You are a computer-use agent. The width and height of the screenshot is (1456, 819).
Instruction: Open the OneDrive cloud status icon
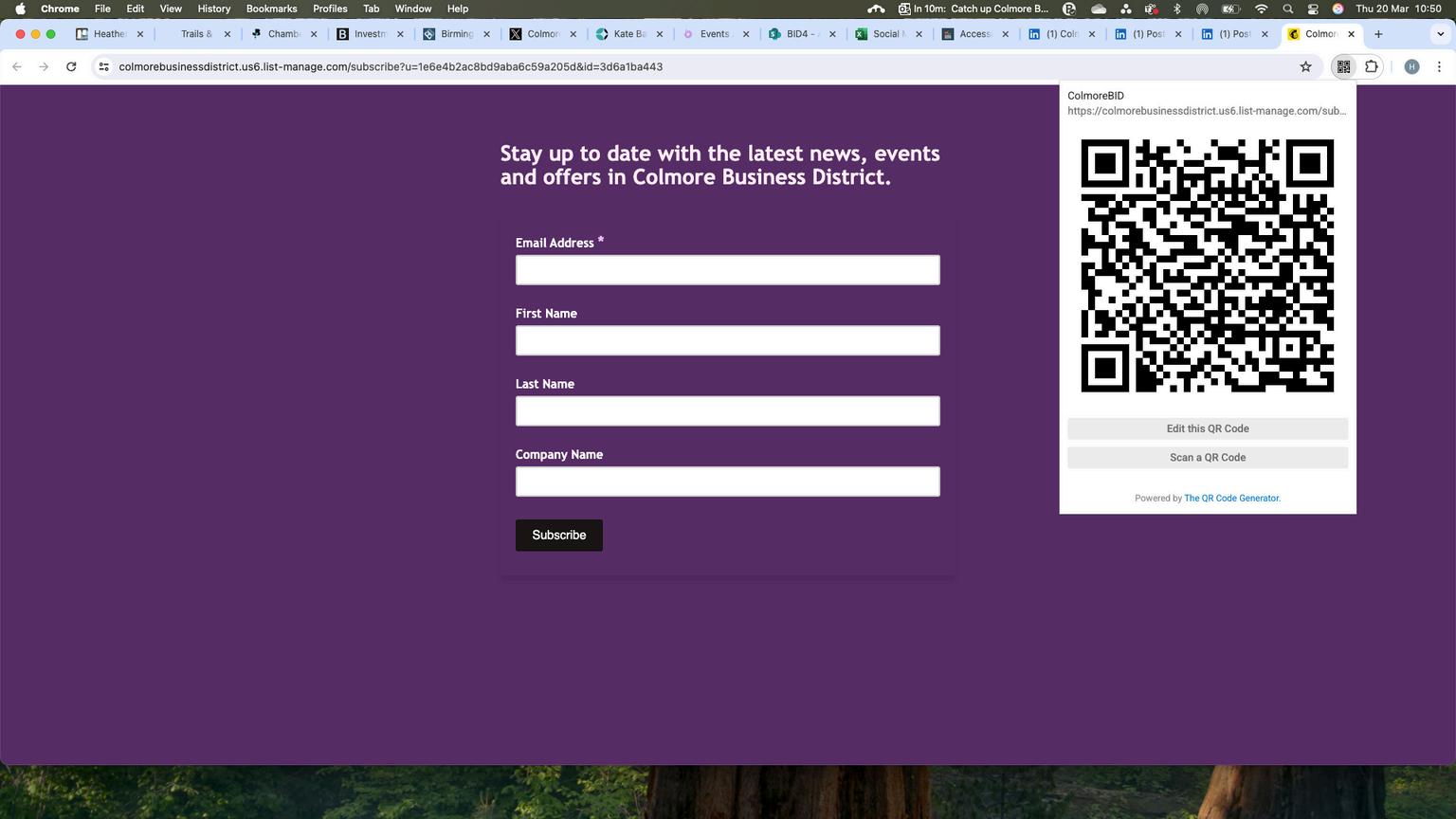[x=1099, y=9]
